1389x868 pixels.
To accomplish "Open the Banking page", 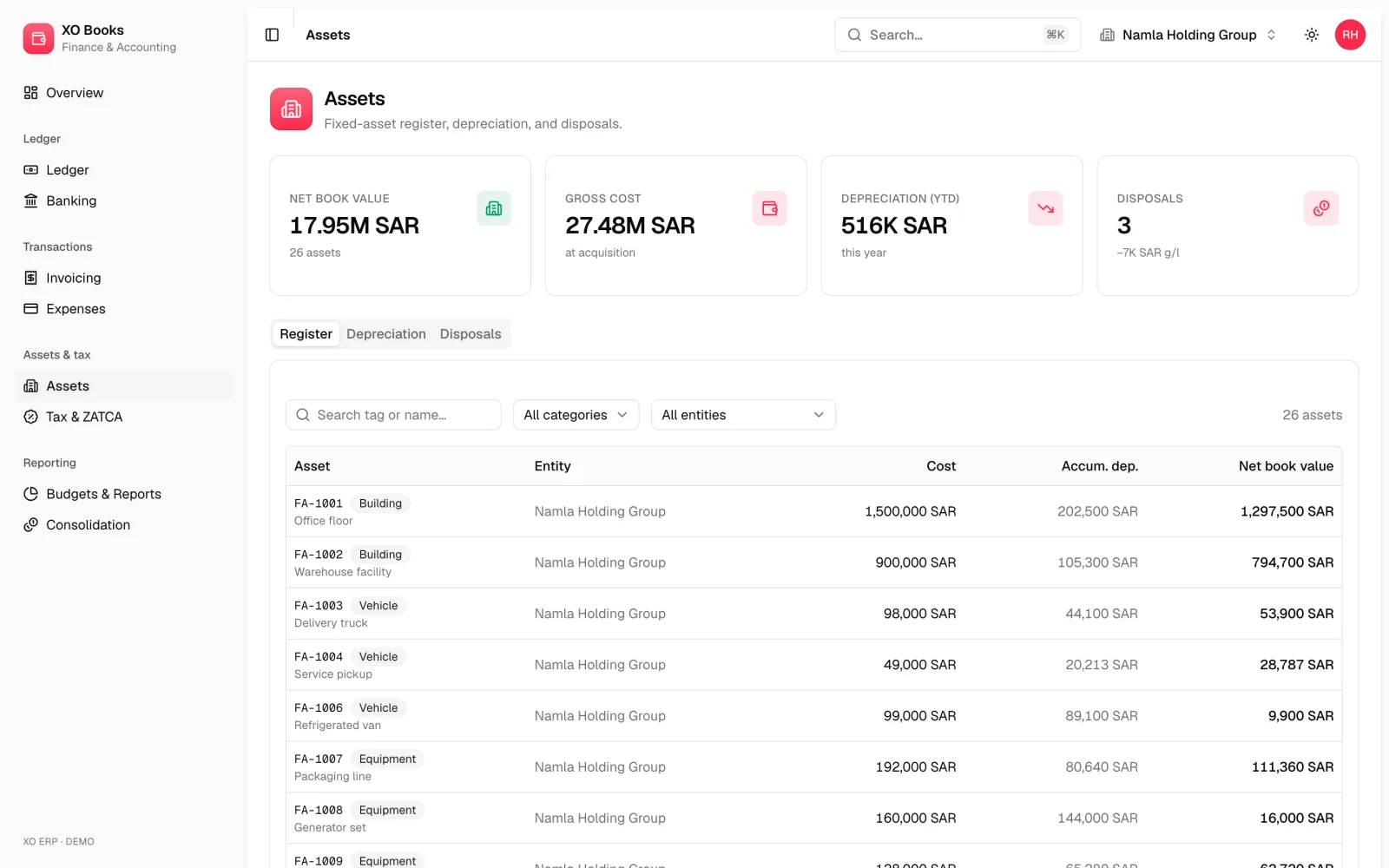I will 123,201.
